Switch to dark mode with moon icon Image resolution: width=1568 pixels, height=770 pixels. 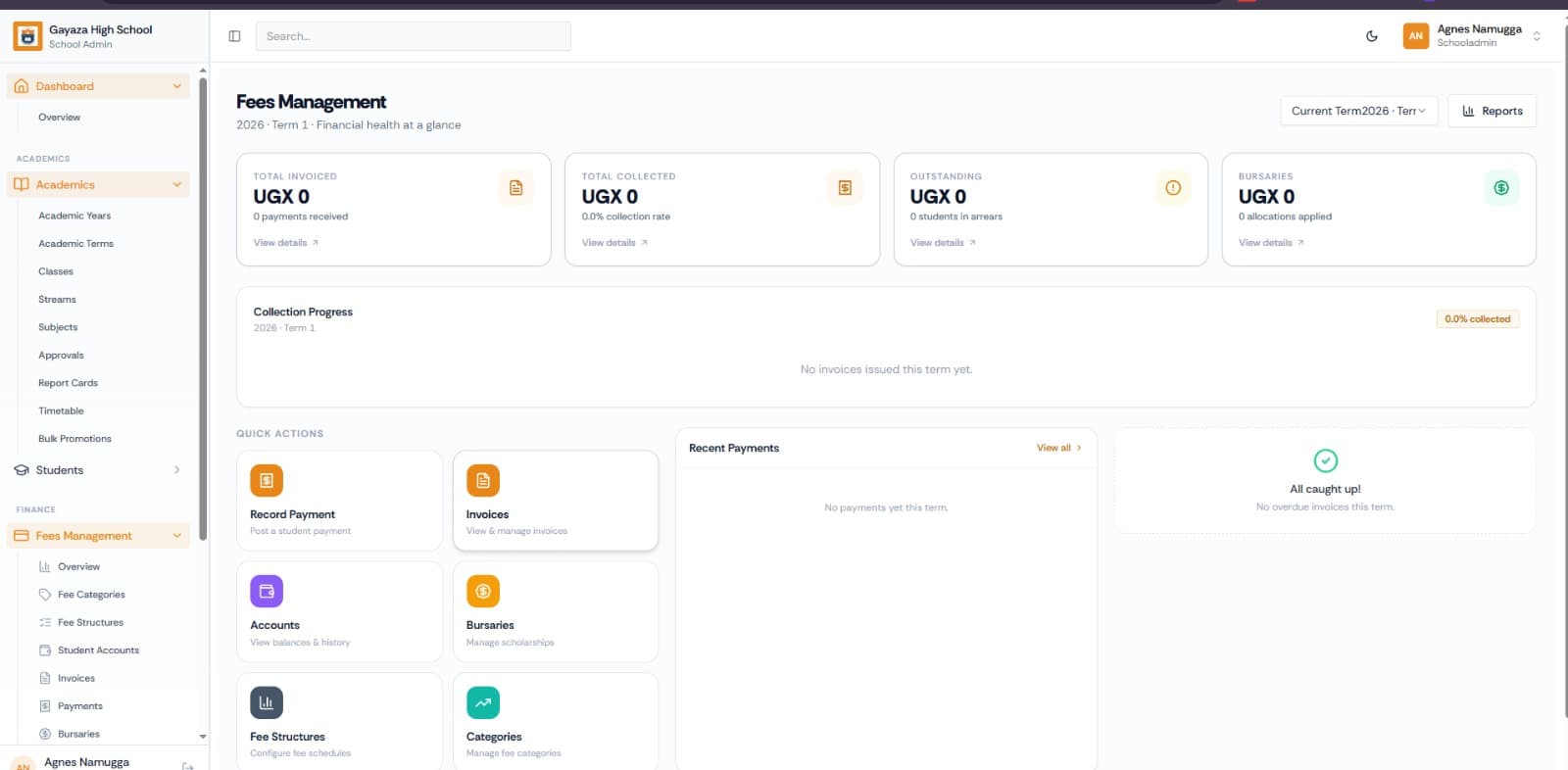pyautogui.click(x=1372, y=36)
